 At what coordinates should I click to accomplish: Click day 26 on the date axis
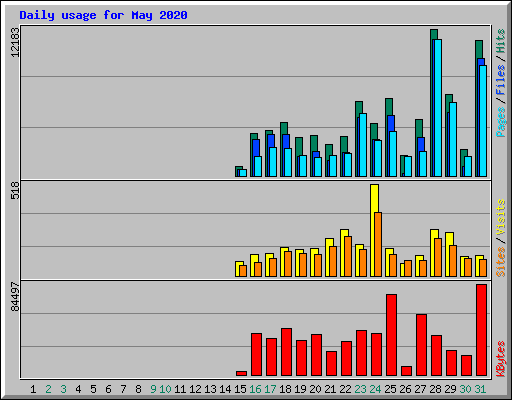click(x=405, y=389)
